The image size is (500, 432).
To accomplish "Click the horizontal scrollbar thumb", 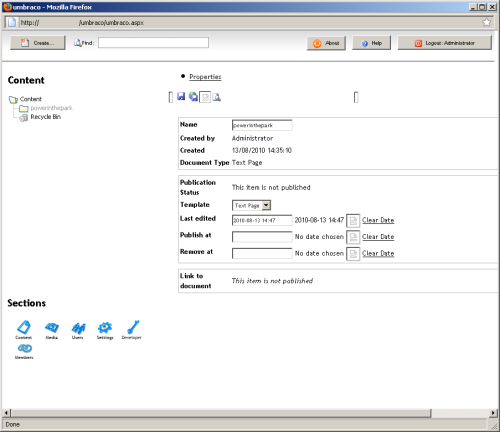I will coord(221,413).
